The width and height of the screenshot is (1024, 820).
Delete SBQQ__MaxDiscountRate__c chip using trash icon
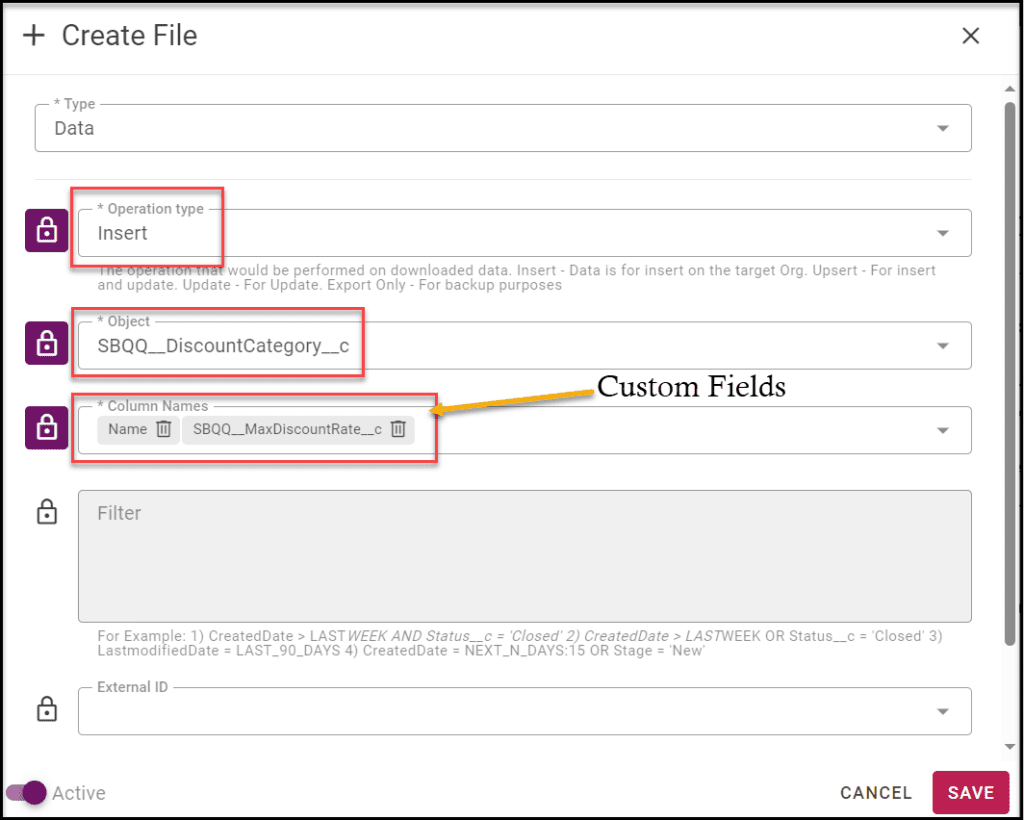pos(398,429)
